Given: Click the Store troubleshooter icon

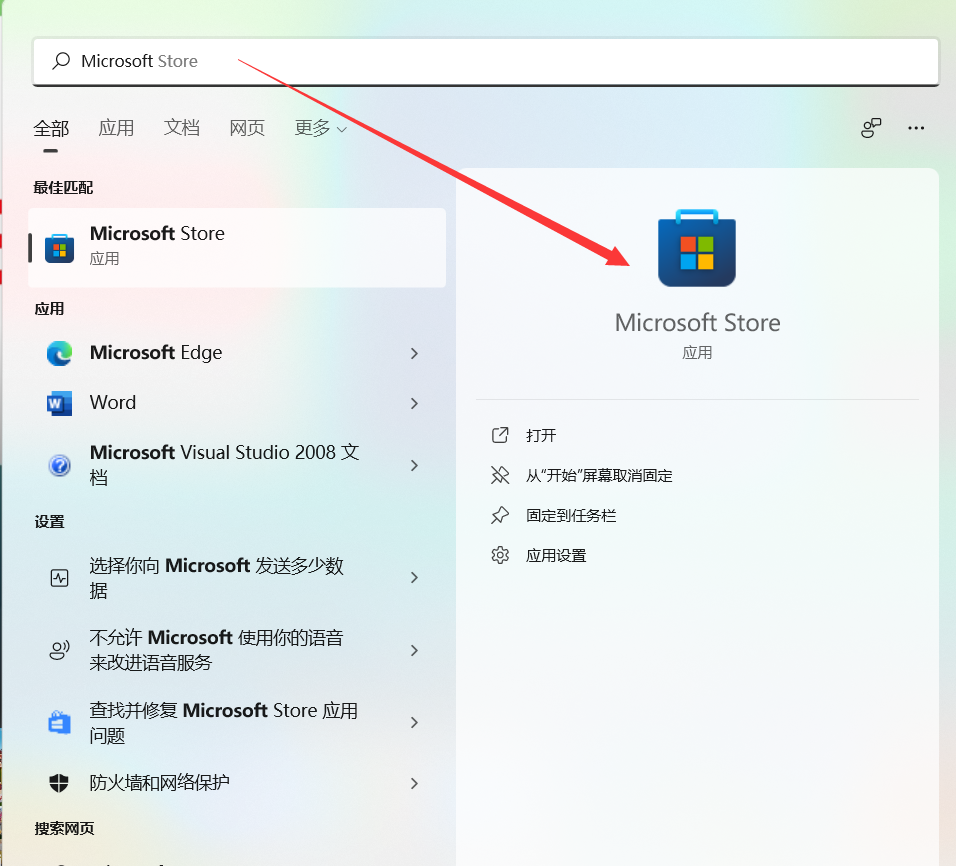Looking at the screenshot, I should point(59,723).
